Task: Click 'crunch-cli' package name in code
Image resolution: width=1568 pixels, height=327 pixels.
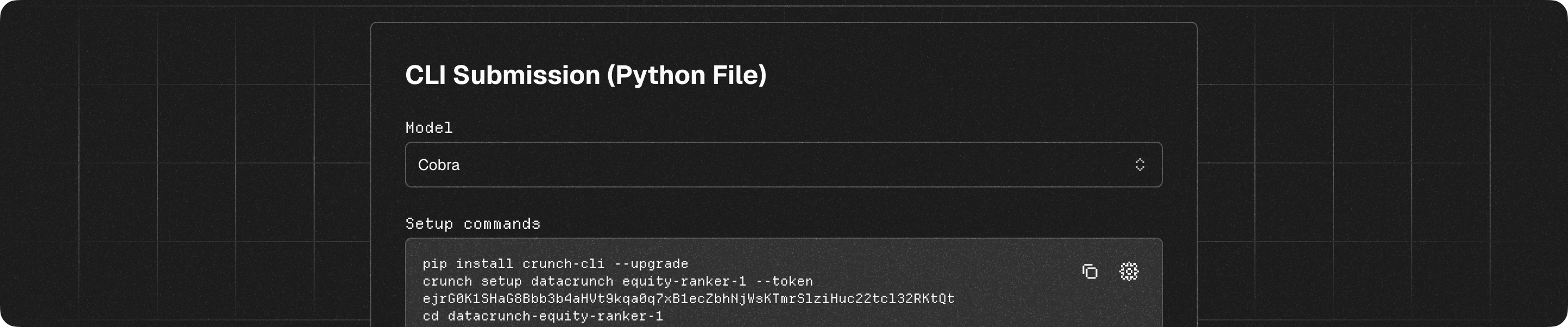Action: 563,264
